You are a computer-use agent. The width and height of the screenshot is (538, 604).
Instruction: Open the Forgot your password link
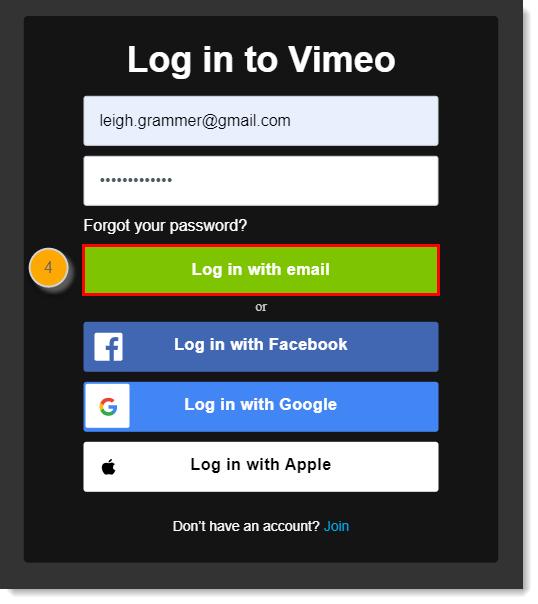pos(165,225)
